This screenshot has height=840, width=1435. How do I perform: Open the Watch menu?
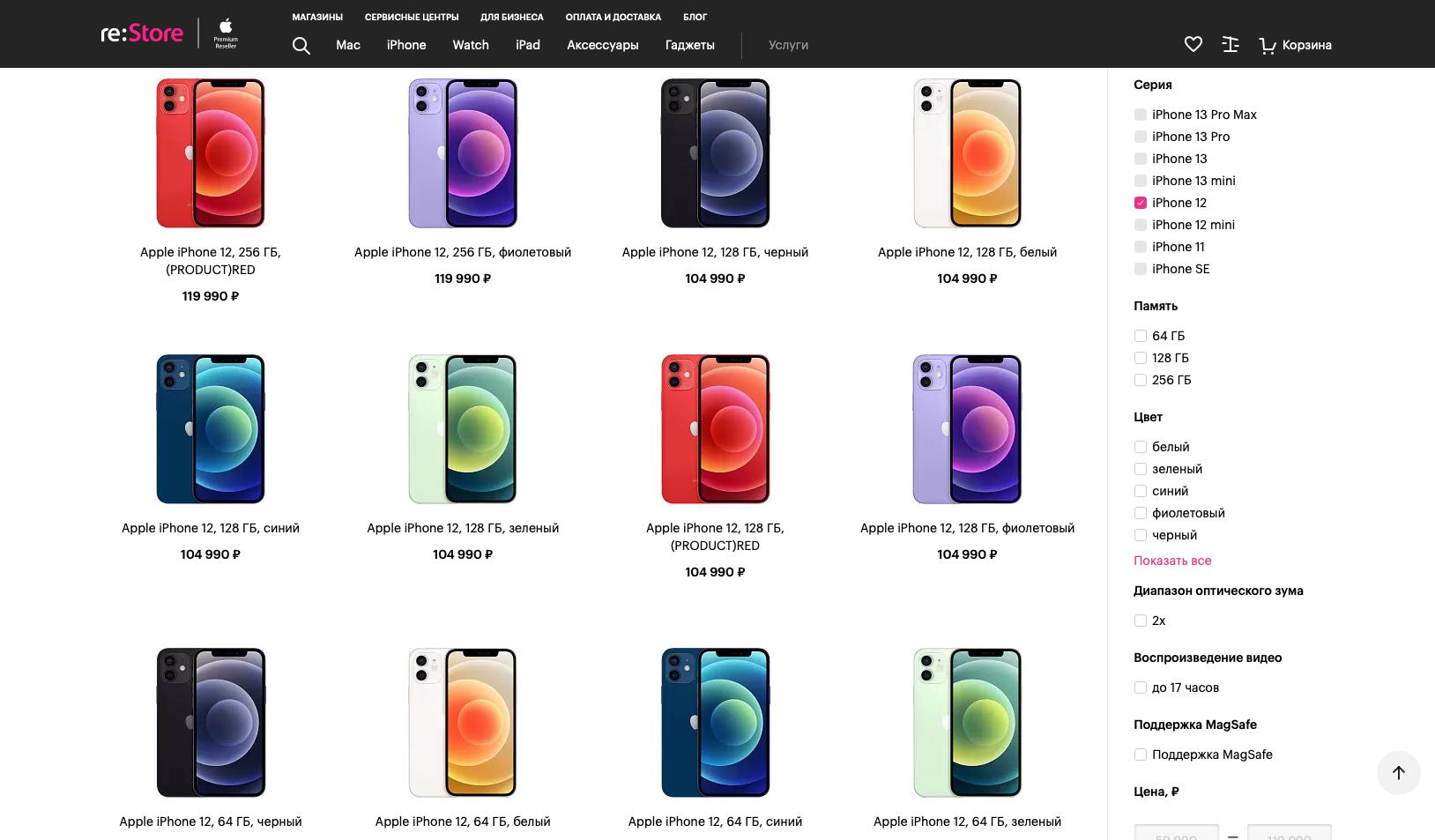471,45
